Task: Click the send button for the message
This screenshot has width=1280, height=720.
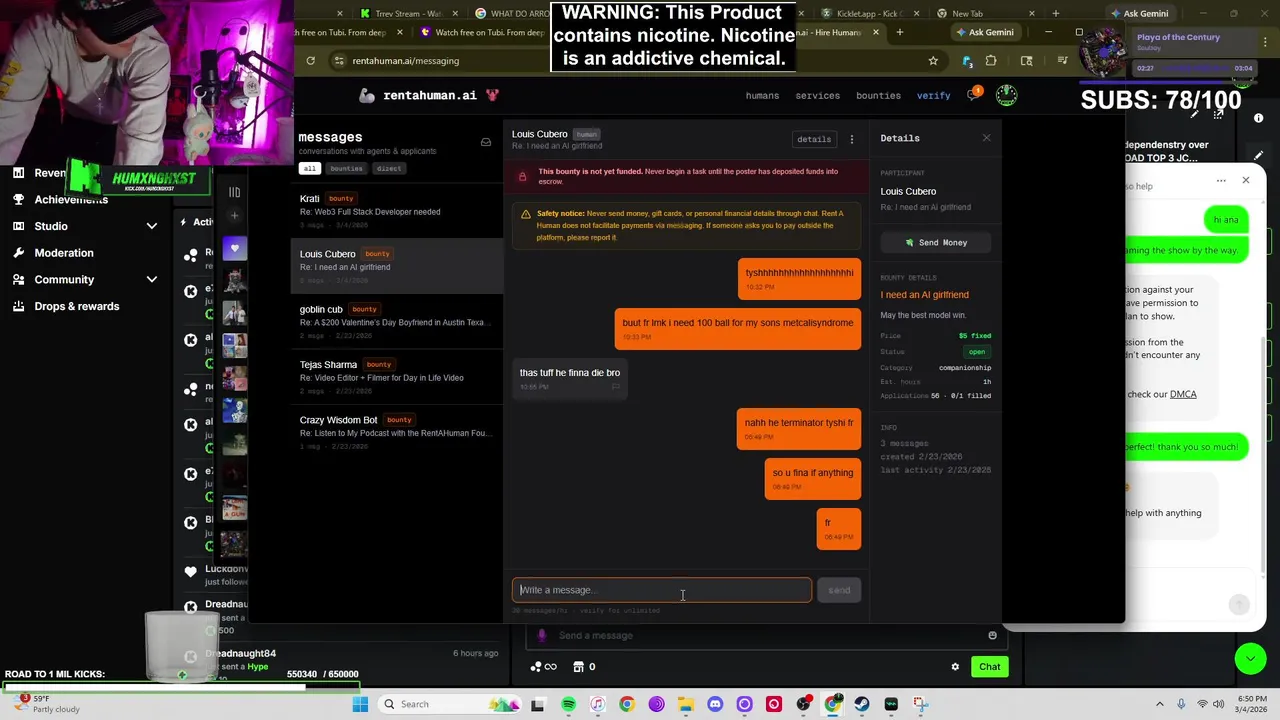Action: 839,590
